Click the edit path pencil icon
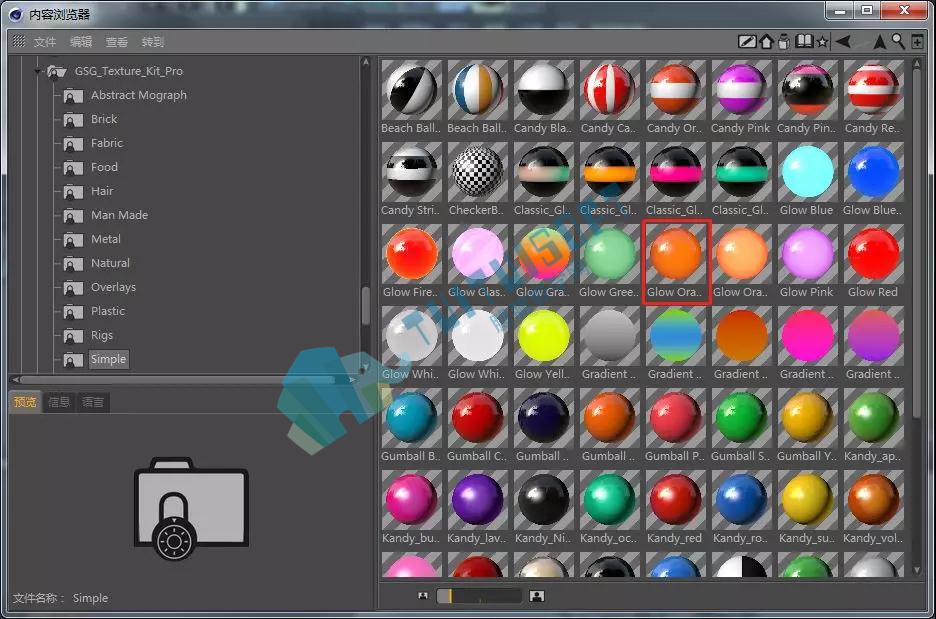Image resolution: width=936 pixels, height=619 pixels. pyautogui.click(x=747, y=42)
